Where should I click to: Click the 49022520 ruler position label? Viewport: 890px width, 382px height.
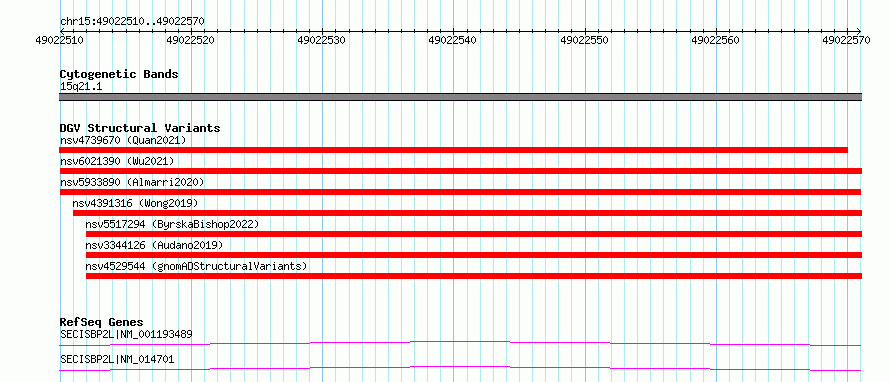(x=191, y=40)
